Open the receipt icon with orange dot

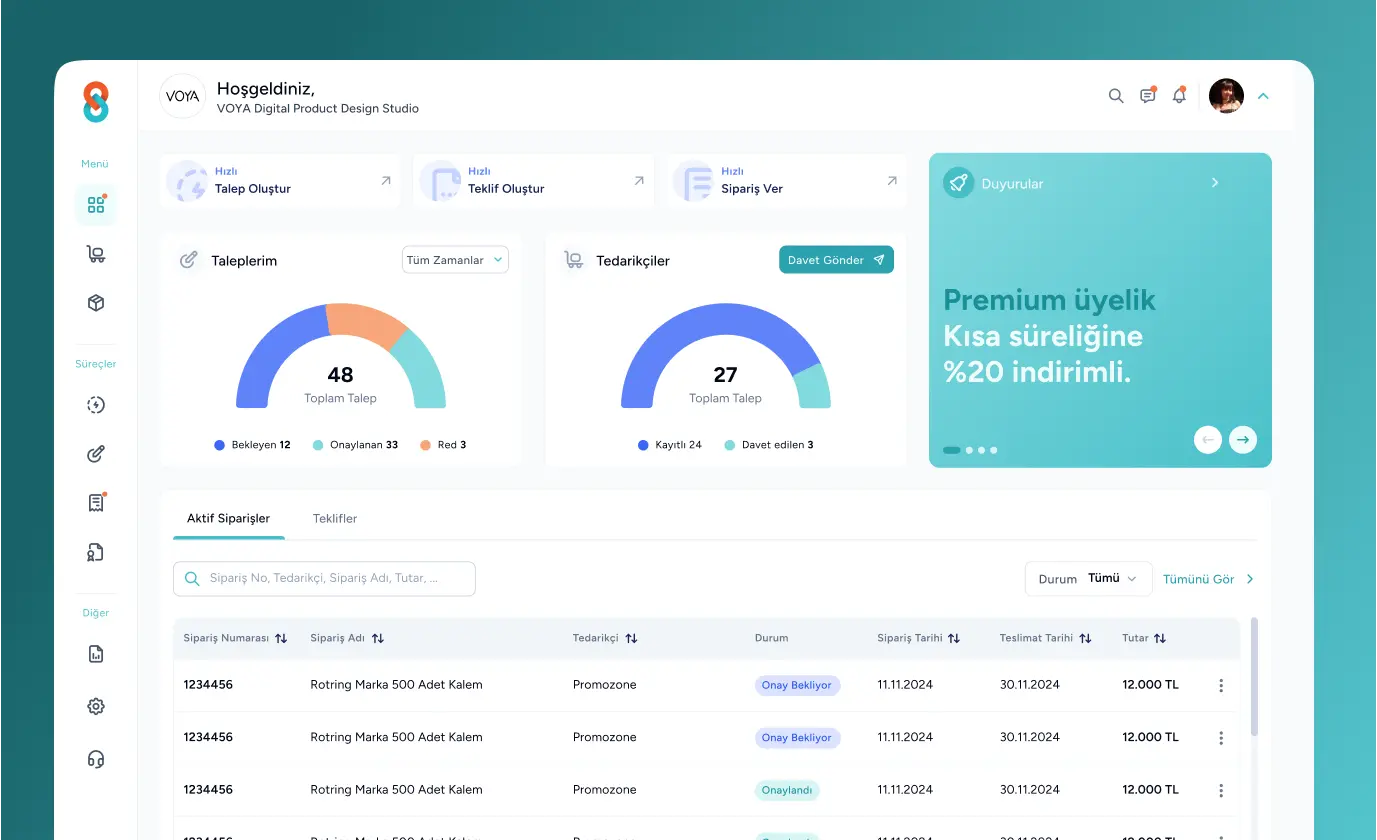(x=96, y=503)
